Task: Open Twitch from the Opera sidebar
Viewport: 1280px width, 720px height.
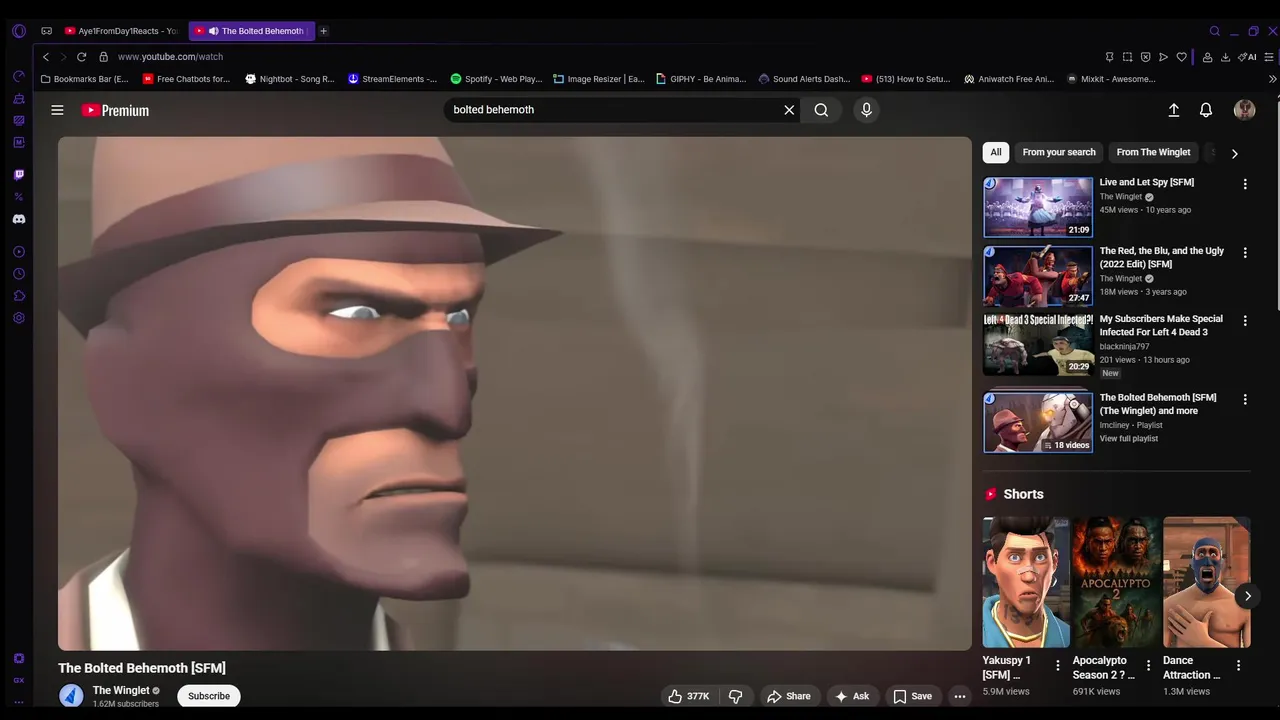Action: coord(18,175)
